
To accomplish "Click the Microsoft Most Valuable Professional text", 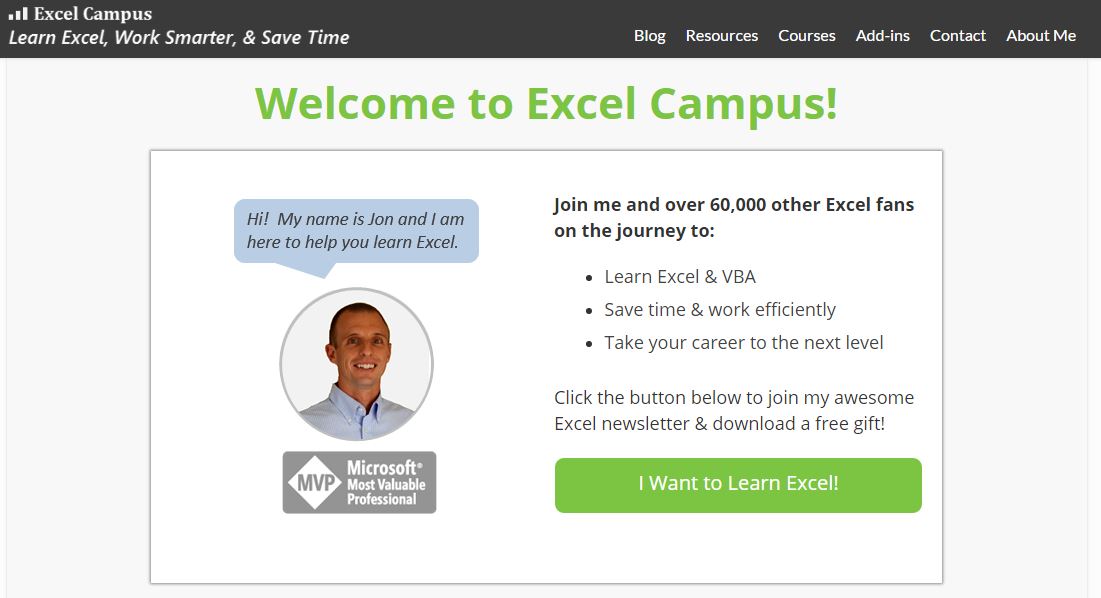I will (x=386, y=483).
